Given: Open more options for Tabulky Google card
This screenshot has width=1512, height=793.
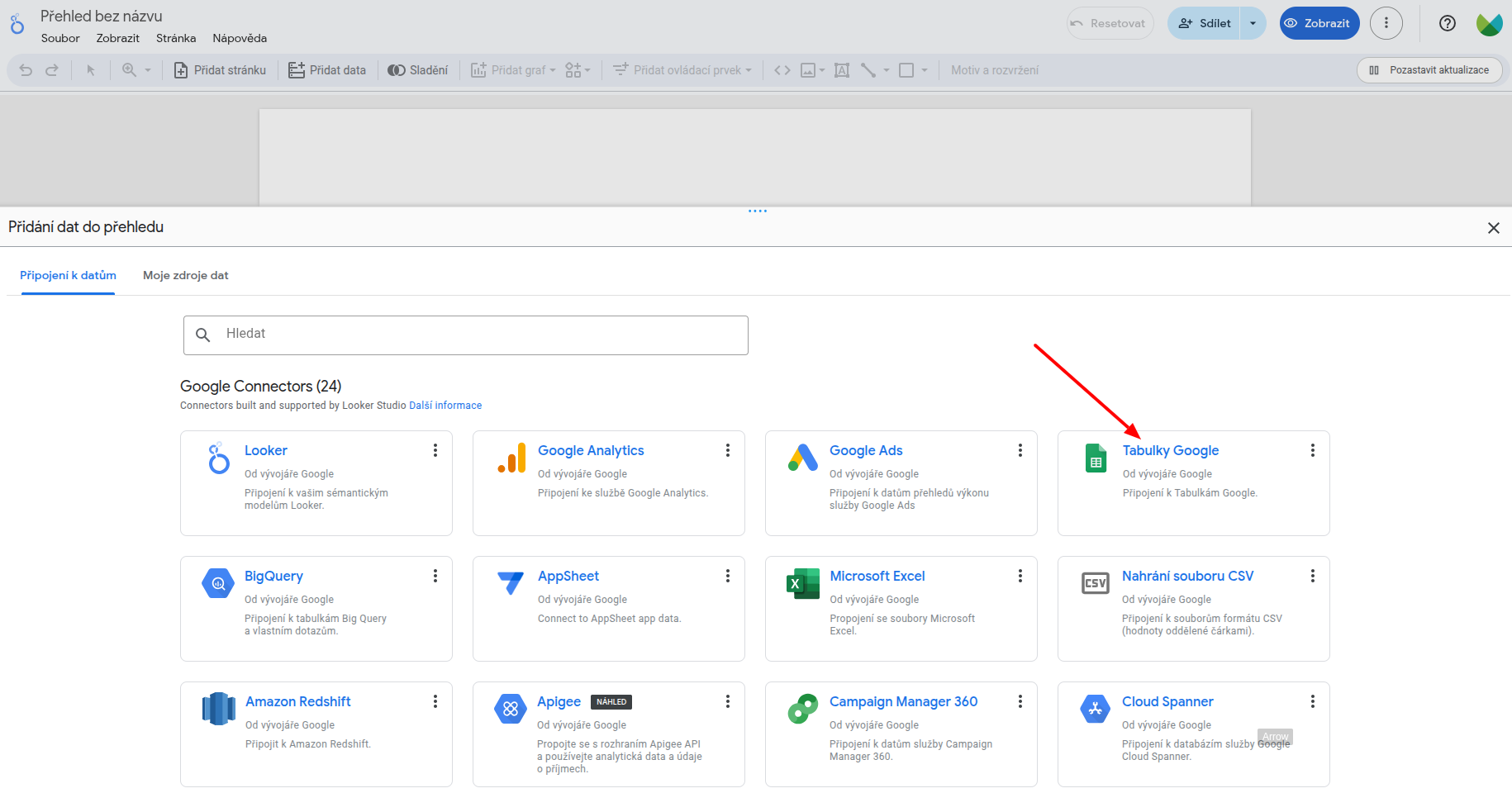Looking at the screenshot, I should 1313,450.
